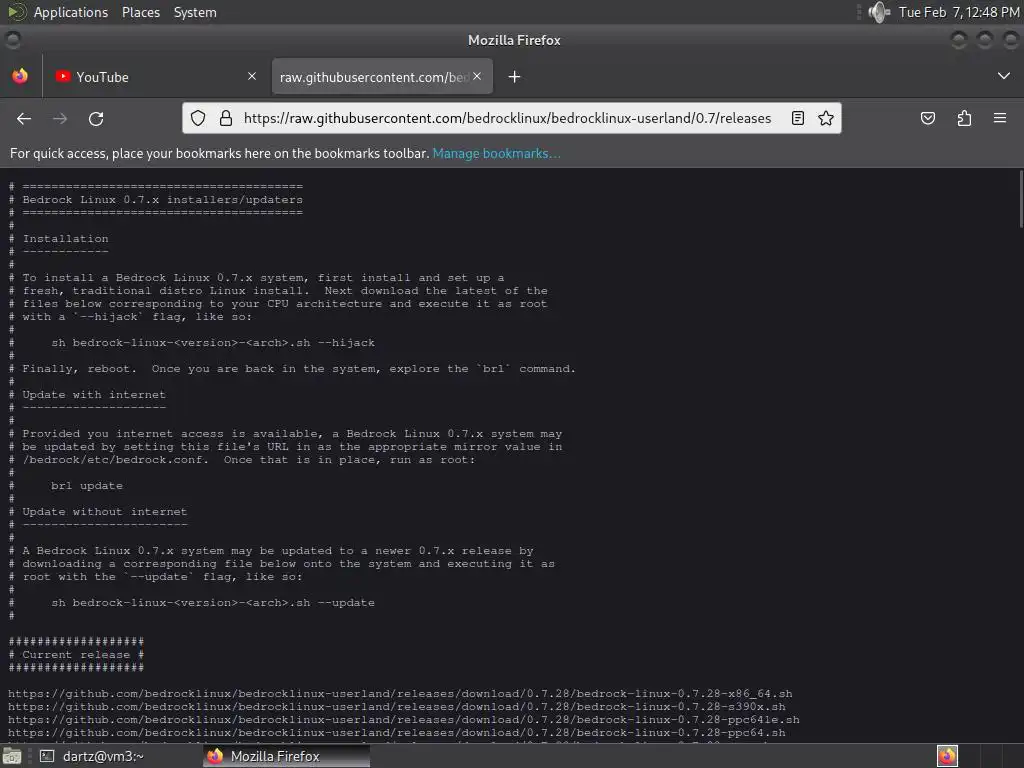Select Mozilla Firefox taskbar button
Image resolution: width=1024 pixels, height=768 pixels.
point(287,756)
